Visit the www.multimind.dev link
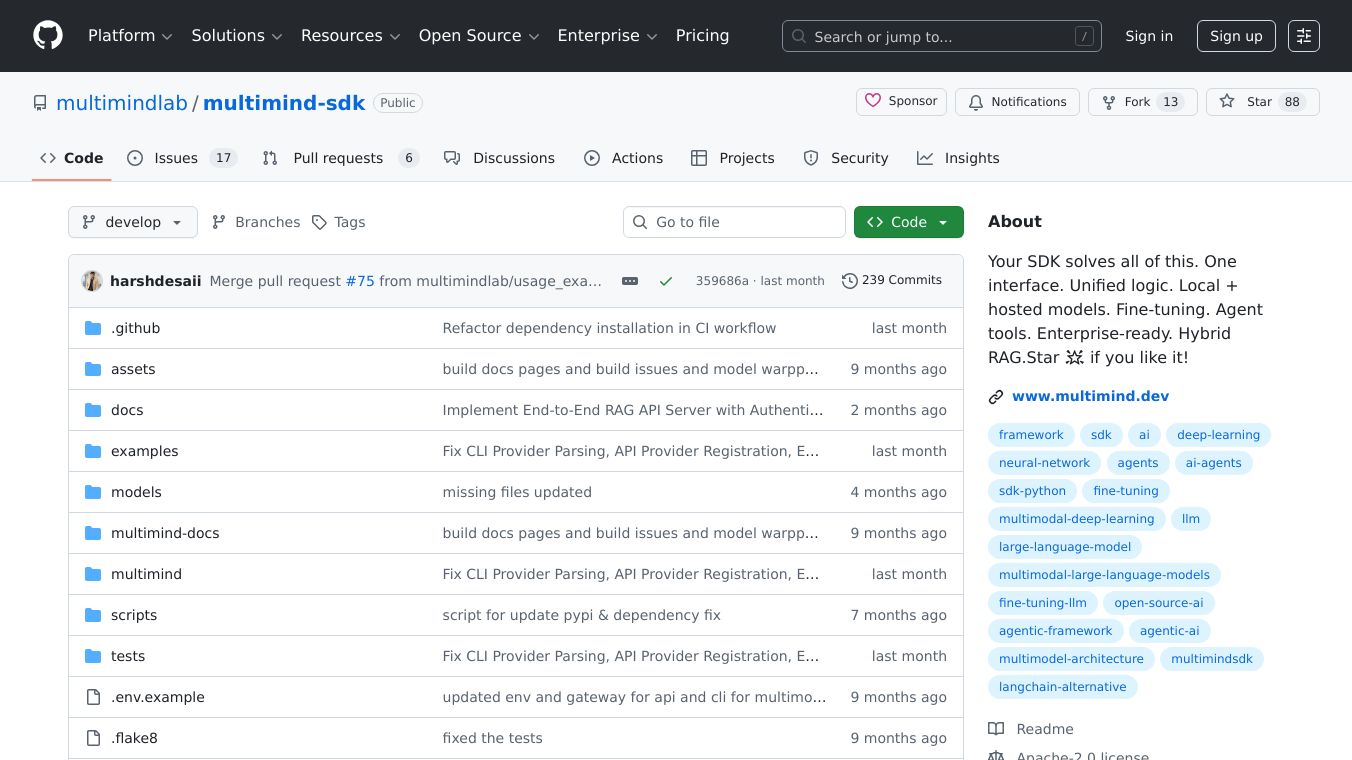Screen dimensions: 1352x760 pos(1090,396)
